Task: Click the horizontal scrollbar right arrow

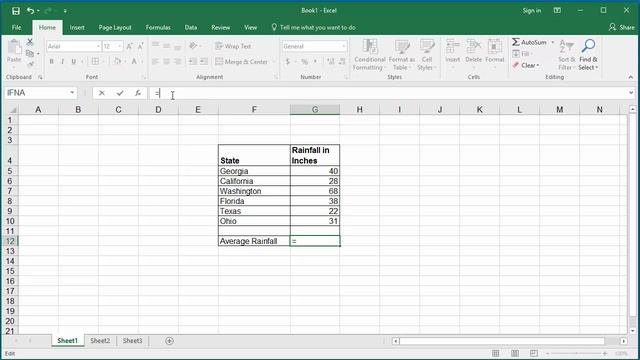Action: coord(624,341)
